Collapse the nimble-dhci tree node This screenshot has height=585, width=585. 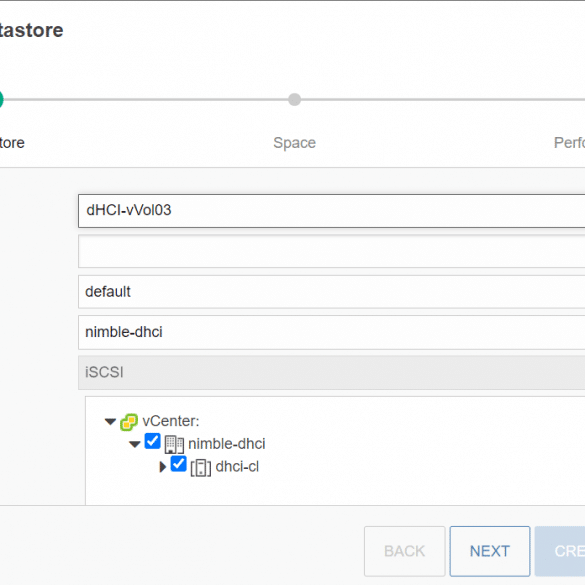point(135,444)
